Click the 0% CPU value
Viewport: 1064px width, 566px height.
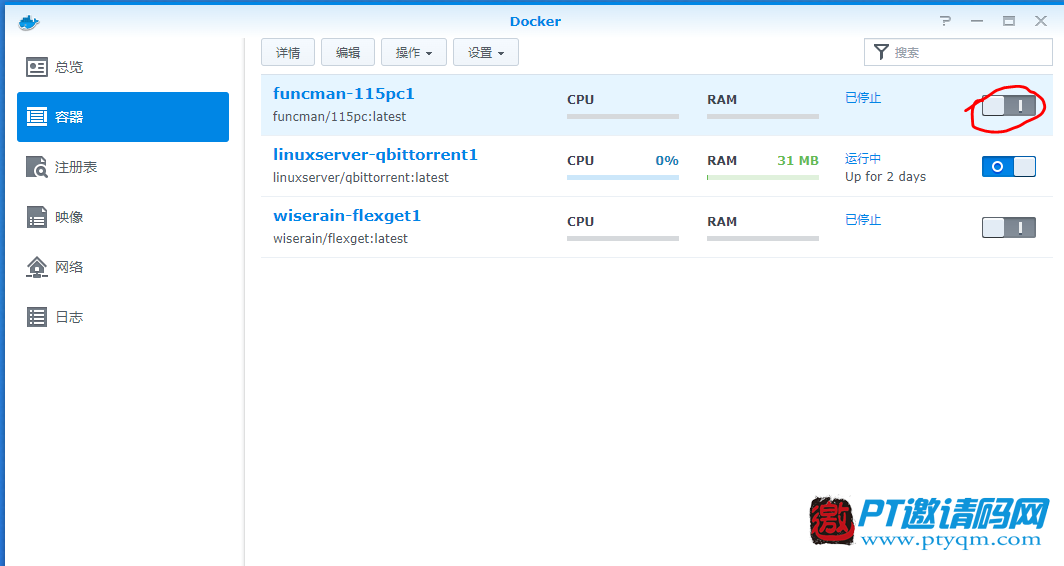coord(667,161)
